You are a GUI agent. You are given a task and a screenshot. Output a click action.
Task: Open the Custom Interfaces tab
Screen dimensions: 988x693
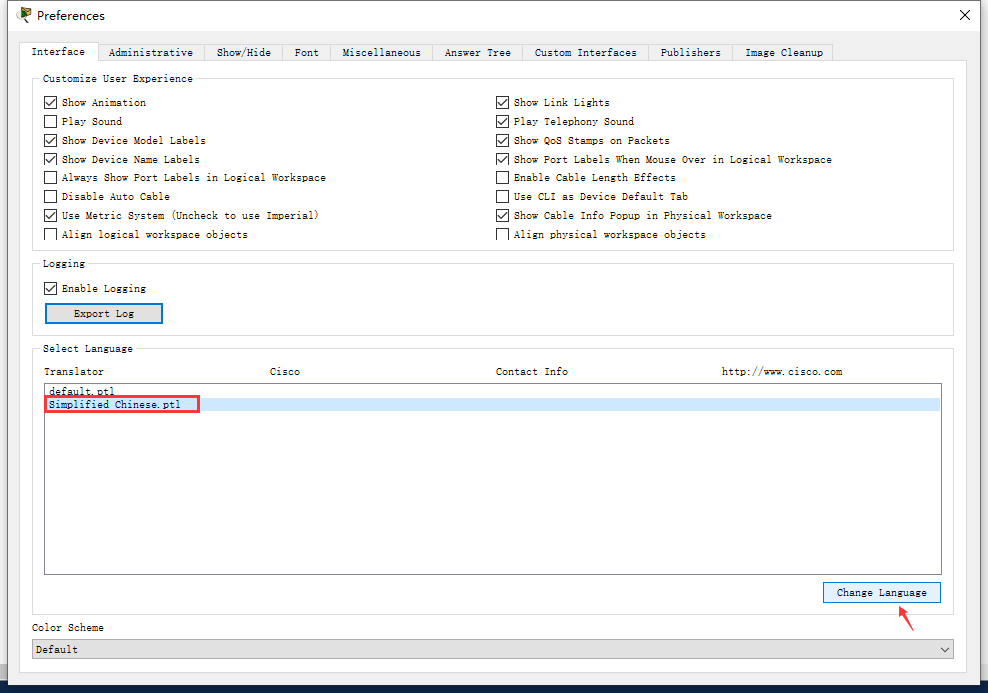coord(585,53)
